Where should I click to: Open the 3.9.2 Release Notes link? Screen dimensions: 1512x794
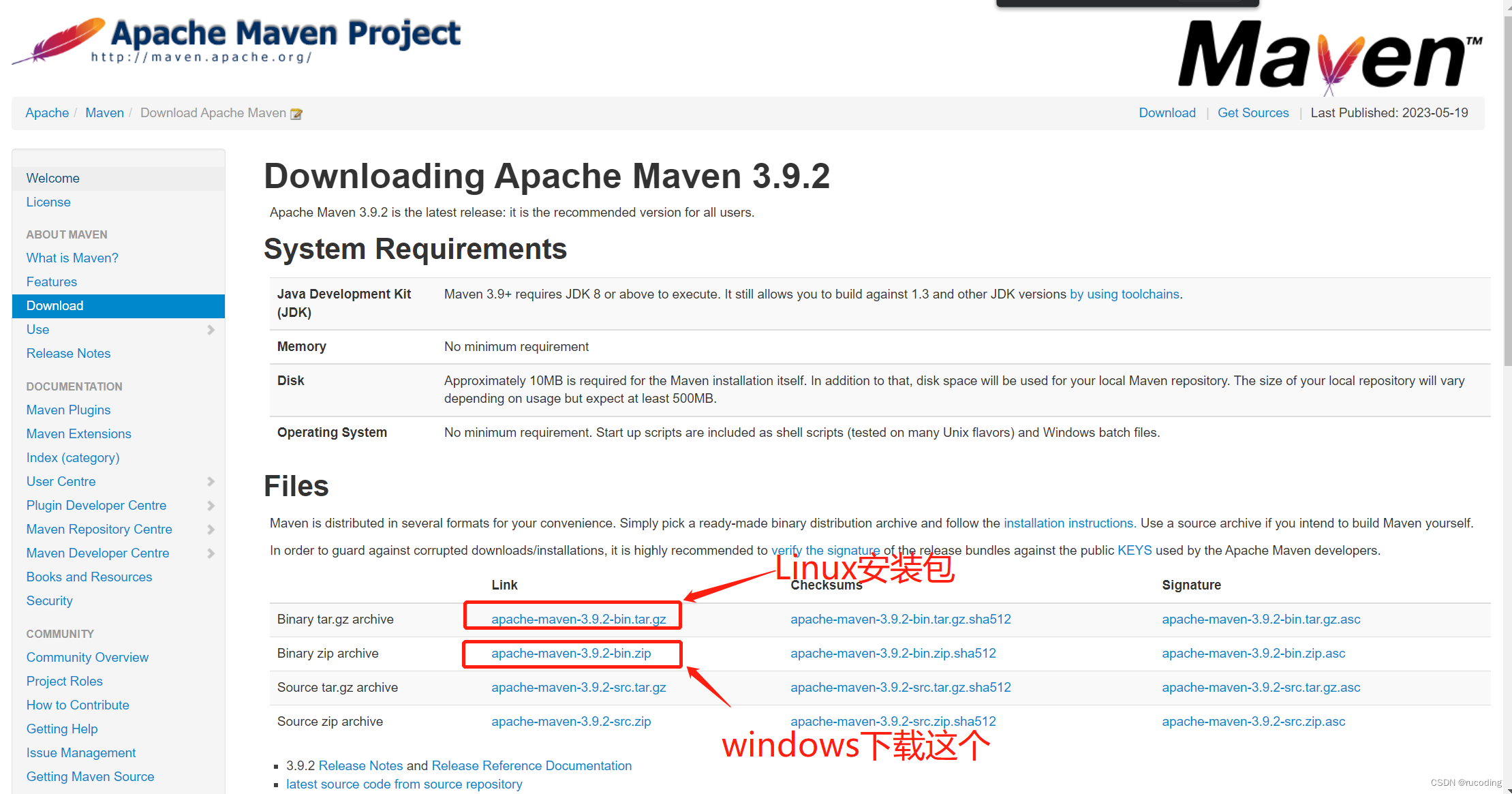[360, 766]
